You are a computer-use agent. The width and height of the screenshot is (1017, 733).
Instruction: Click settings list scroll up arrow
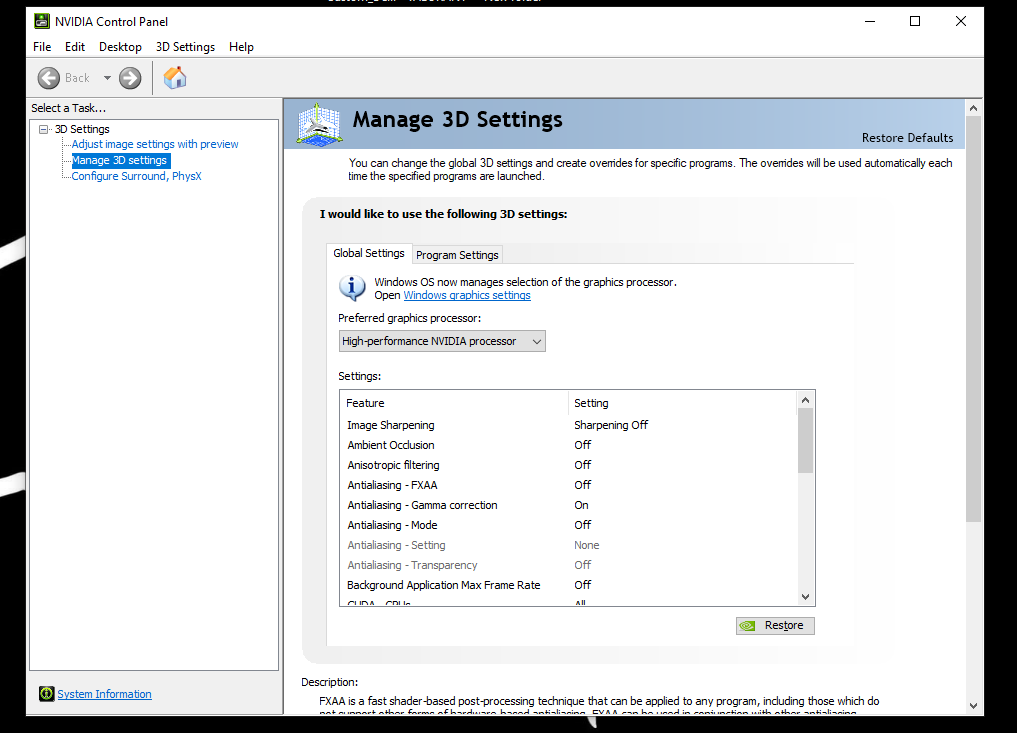click(x=806, y=400)
